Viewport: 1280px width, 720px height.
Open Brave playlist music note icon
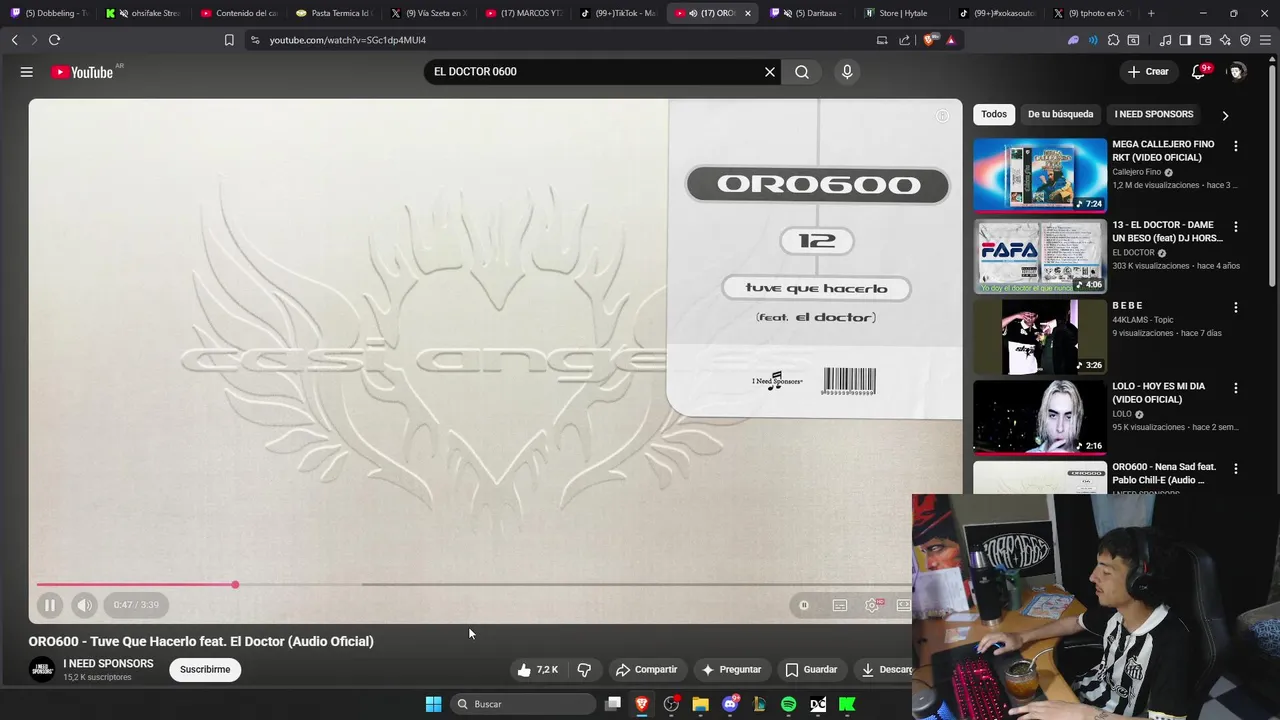(1165, 40)
